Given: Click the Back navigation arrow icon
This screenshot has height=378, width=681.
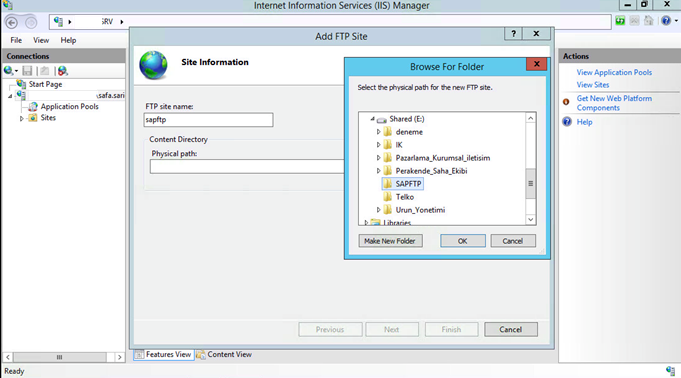Looking at the screenshot, I should tap(12, 22).
